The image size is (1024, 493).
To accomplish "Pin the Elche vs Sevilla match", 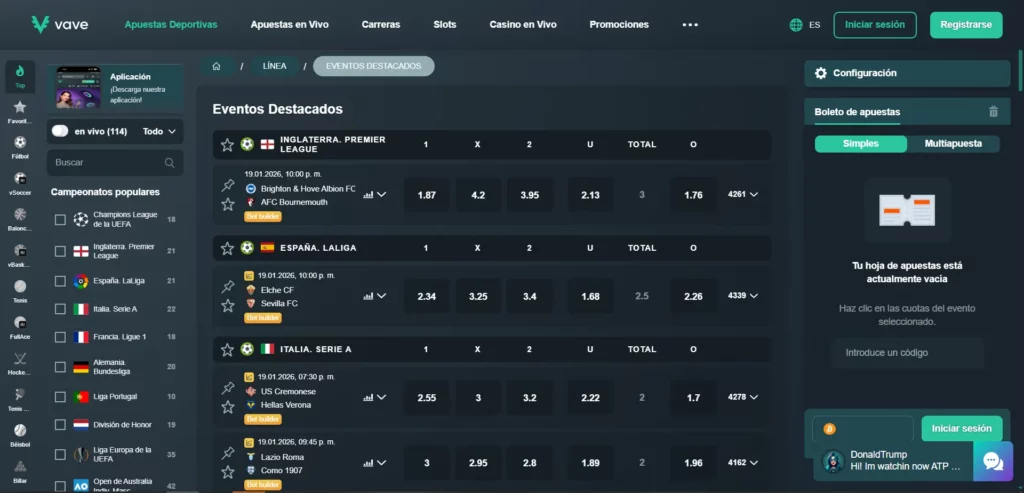I will [228, 287].
